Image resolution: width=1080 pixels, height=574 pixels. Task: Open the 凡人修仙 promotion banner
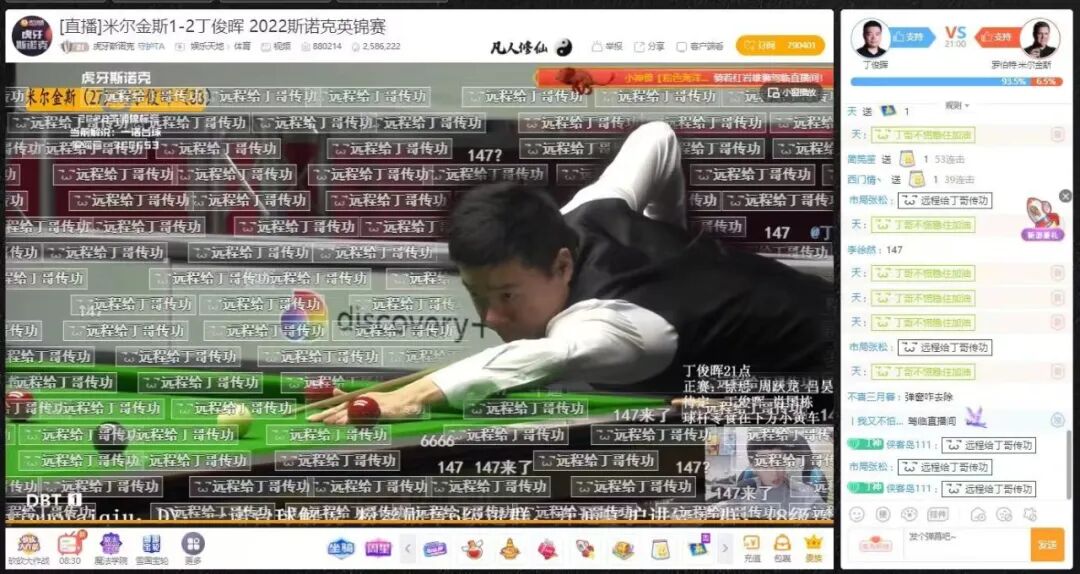coord(530,46)
